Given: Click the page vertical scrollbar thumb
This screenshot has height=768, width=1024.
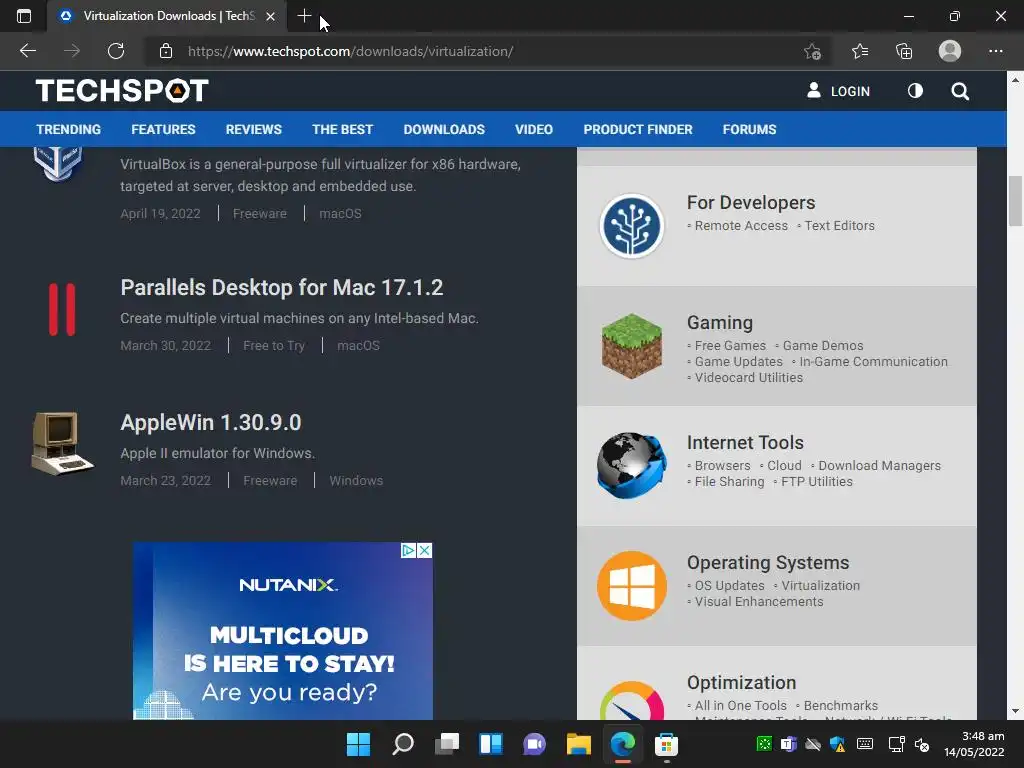Looking at the screenshot, I should click(x=1016, y=201).
